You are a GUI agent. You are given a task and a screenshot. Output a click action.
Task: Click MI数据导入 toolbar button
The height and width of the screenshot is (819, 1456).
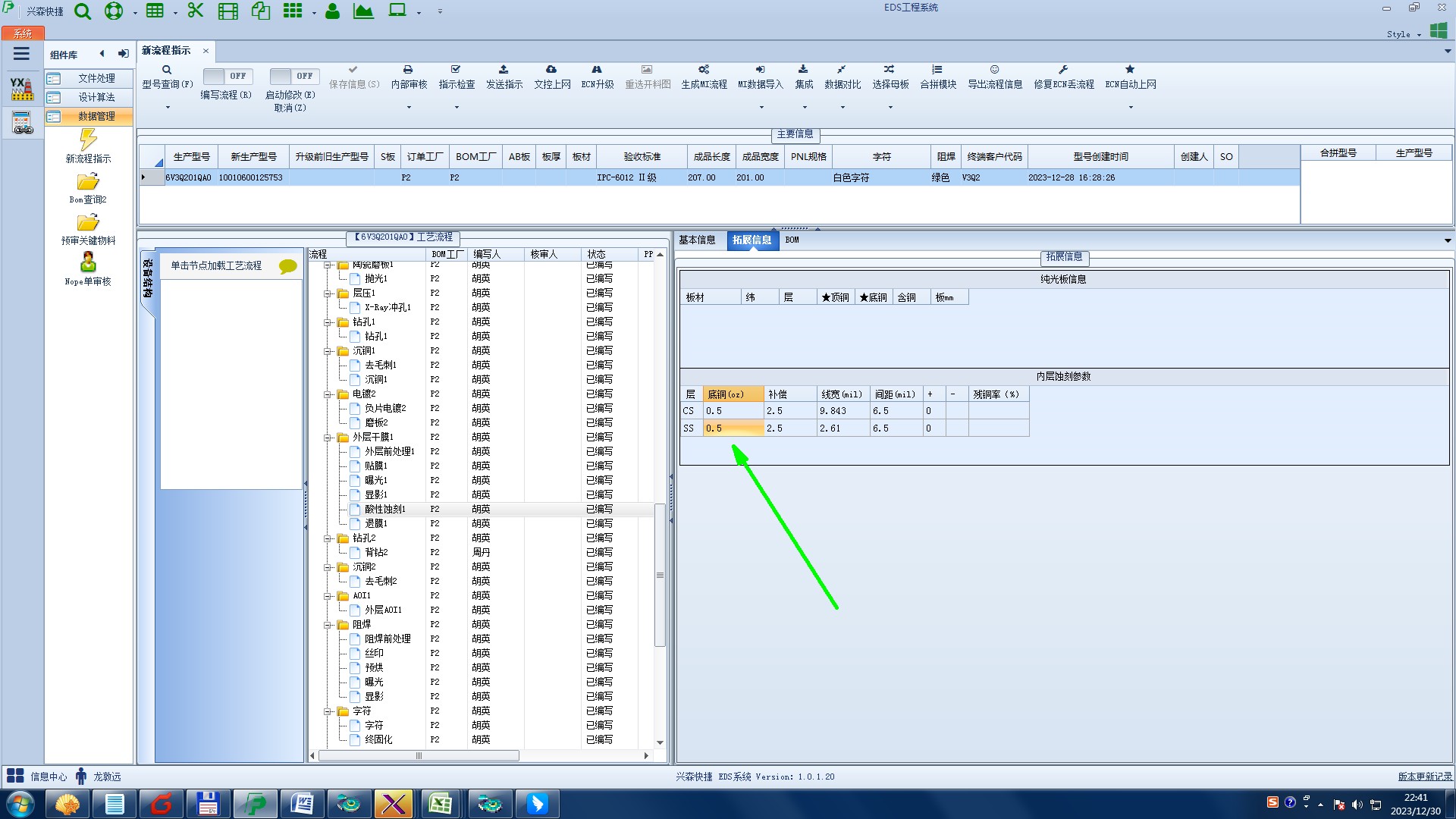(761, 77)
